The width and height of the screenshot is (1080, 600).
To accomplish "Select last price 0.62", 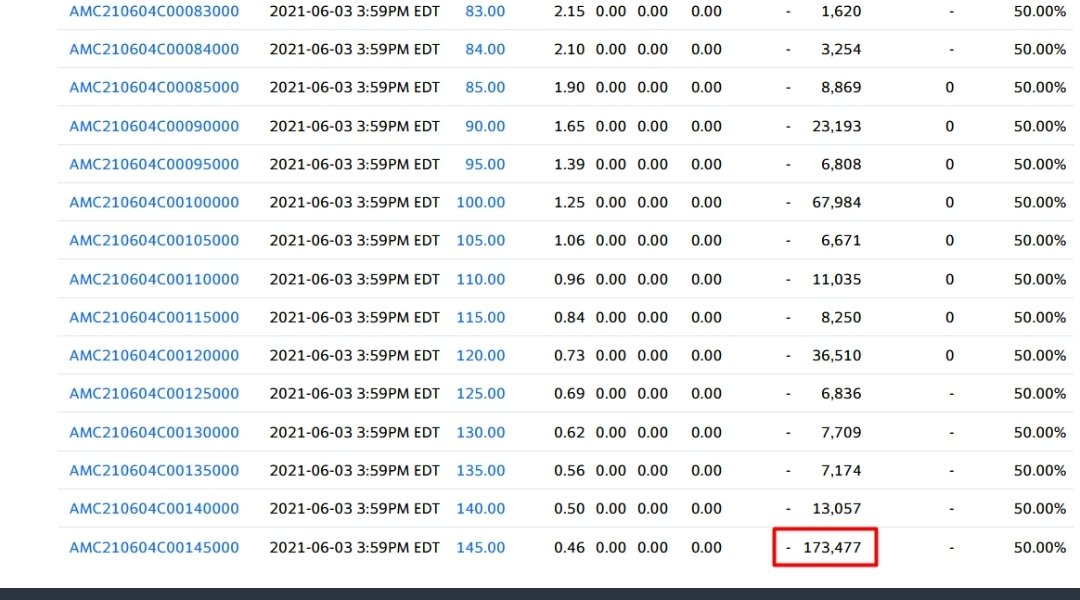I will click(570, 433).
